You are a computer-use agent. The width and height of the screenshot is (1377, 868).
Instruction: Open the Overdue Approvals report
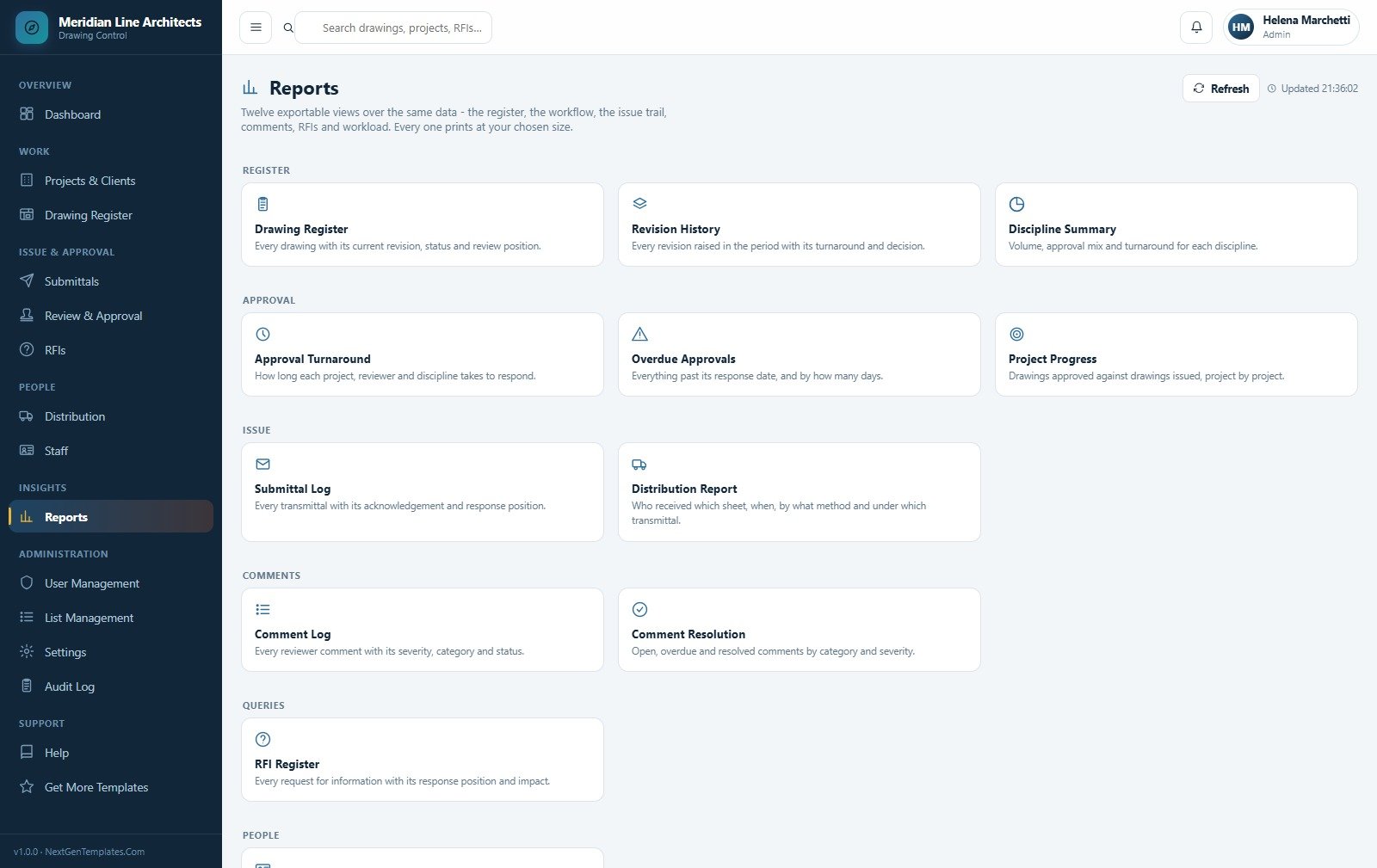(799, 354)
